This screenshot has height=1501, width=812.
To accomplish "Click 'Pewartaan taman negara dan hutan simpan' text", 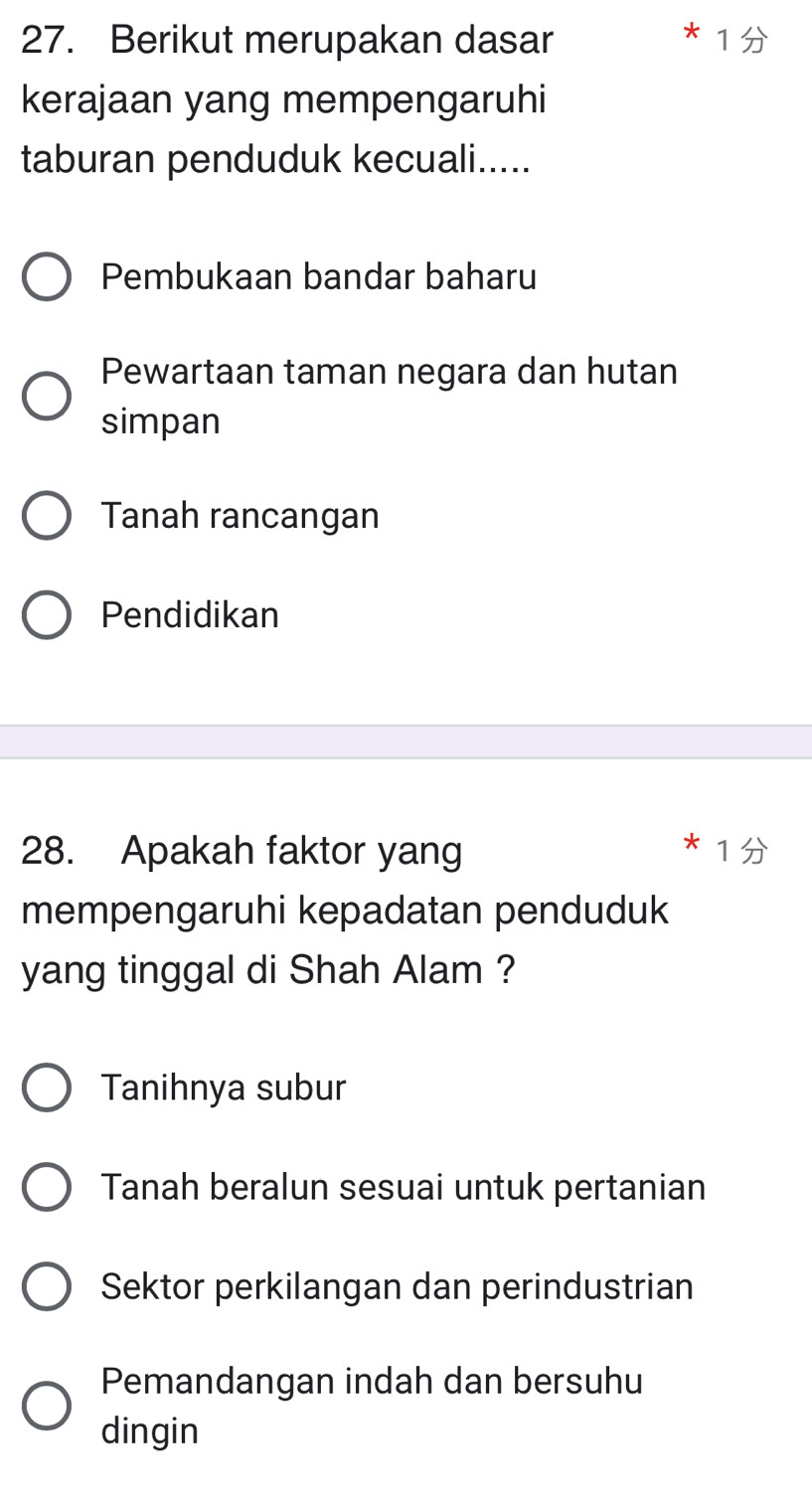I will point(389,396).
